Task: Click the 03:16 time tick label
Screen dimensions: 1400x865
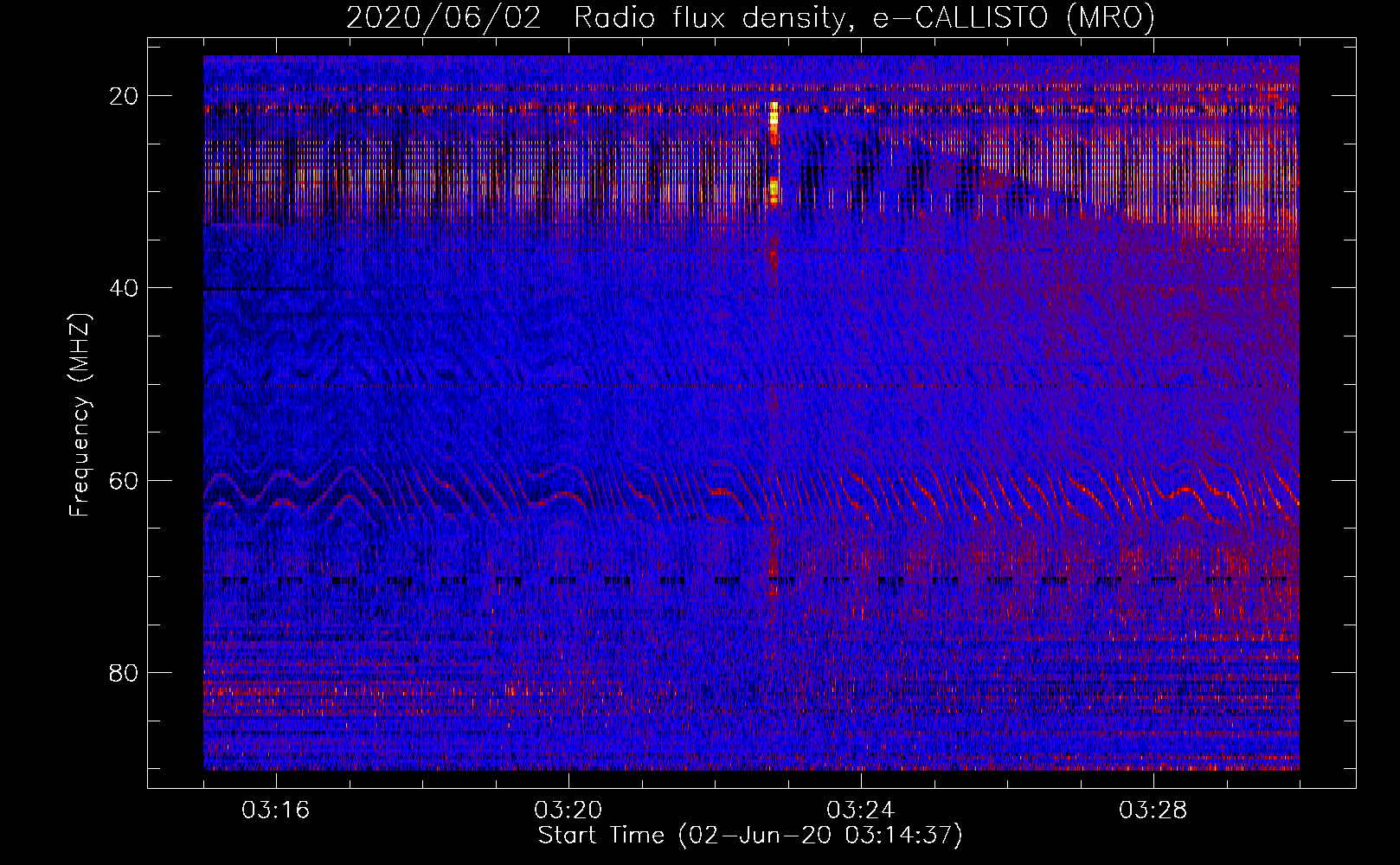Action: tap(276, 811)
